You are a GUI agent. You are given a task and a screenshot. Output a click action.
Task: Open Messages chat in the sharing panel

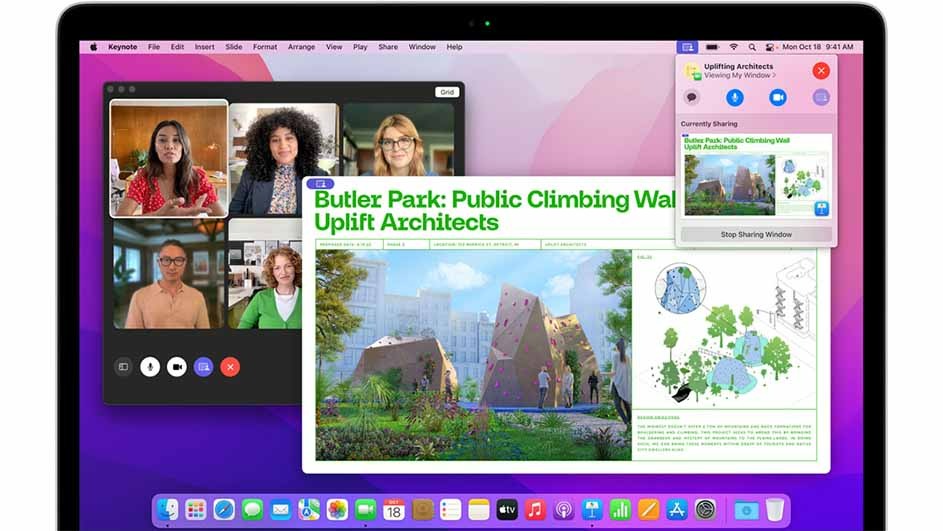point(691,97)
